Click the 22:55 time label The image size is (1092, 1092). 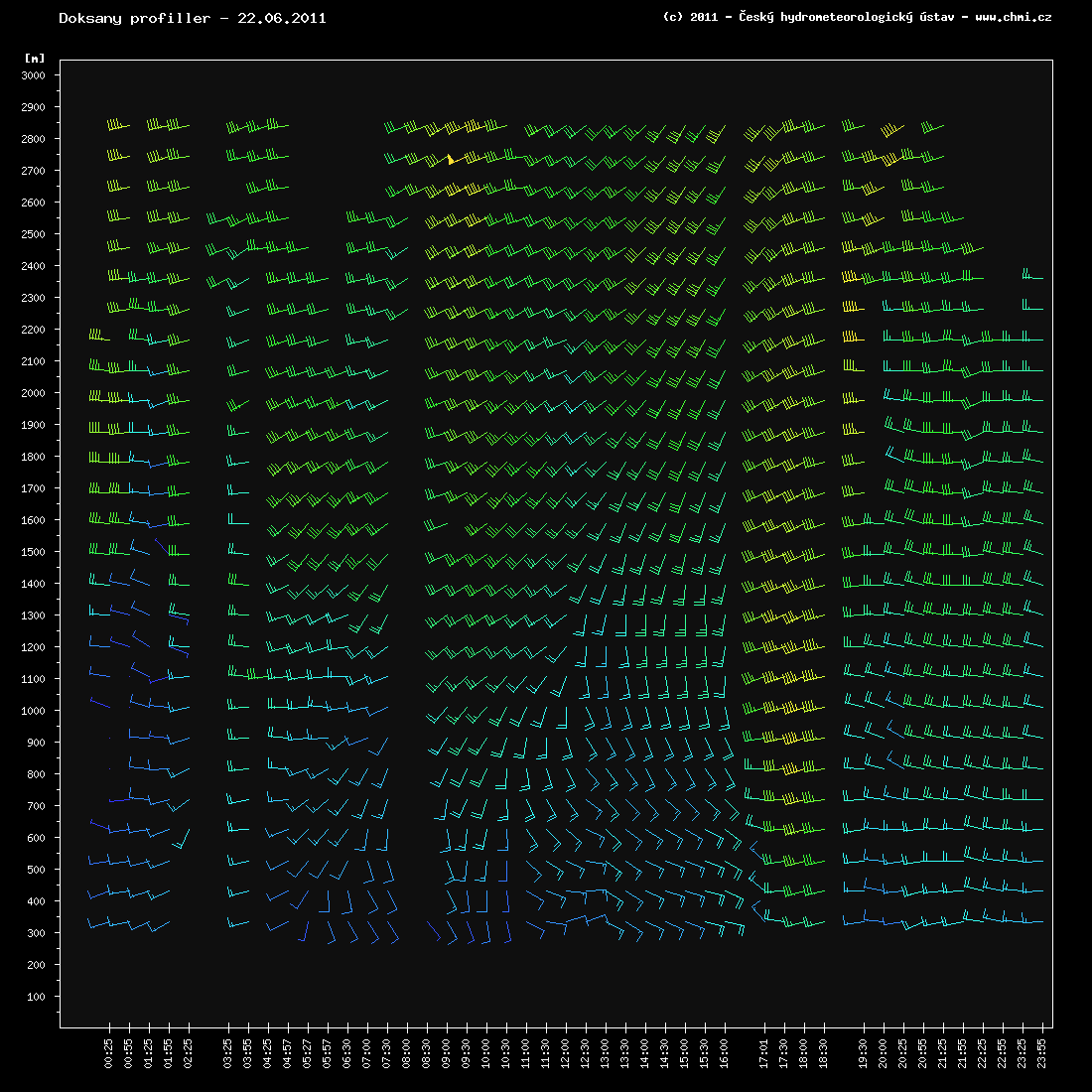coord(1003,1053)
